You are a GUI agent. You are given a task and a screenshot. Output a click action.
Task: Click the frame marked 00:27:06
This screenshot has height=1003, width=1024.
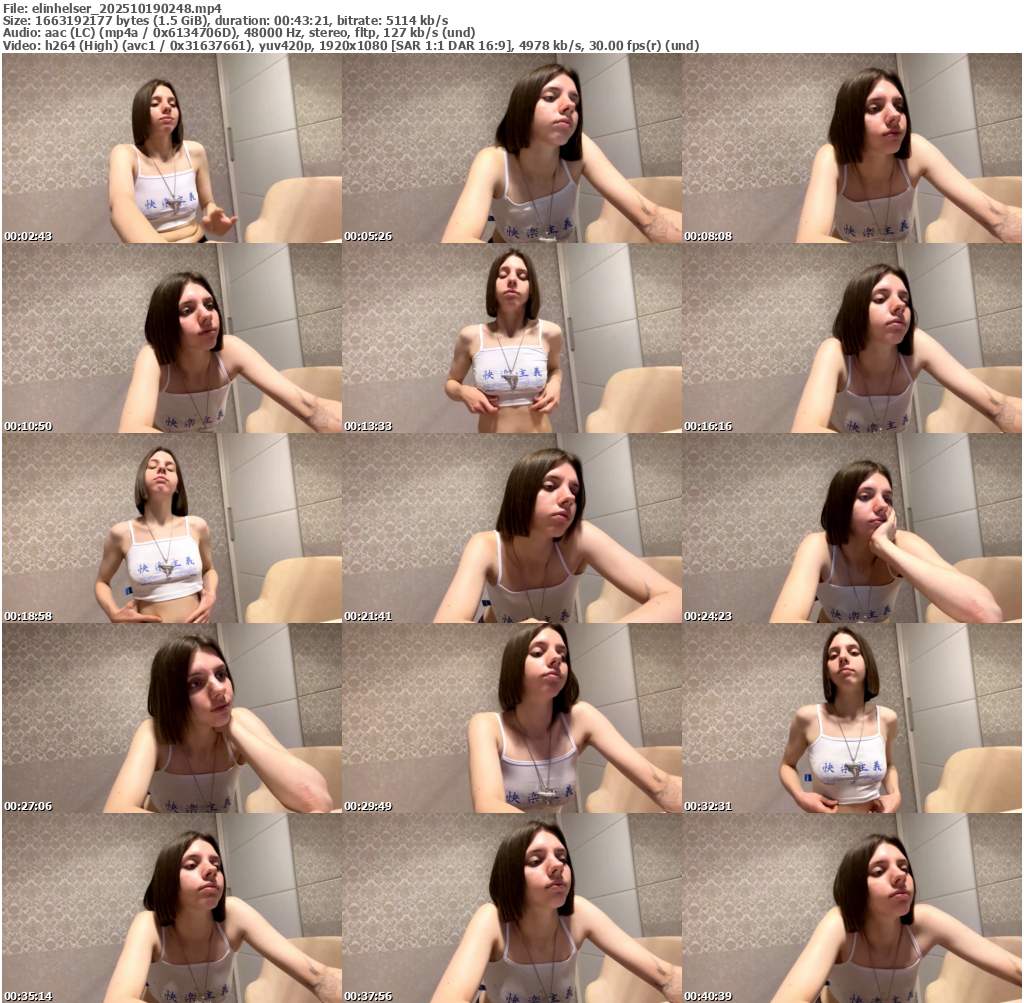coord(172,718)
